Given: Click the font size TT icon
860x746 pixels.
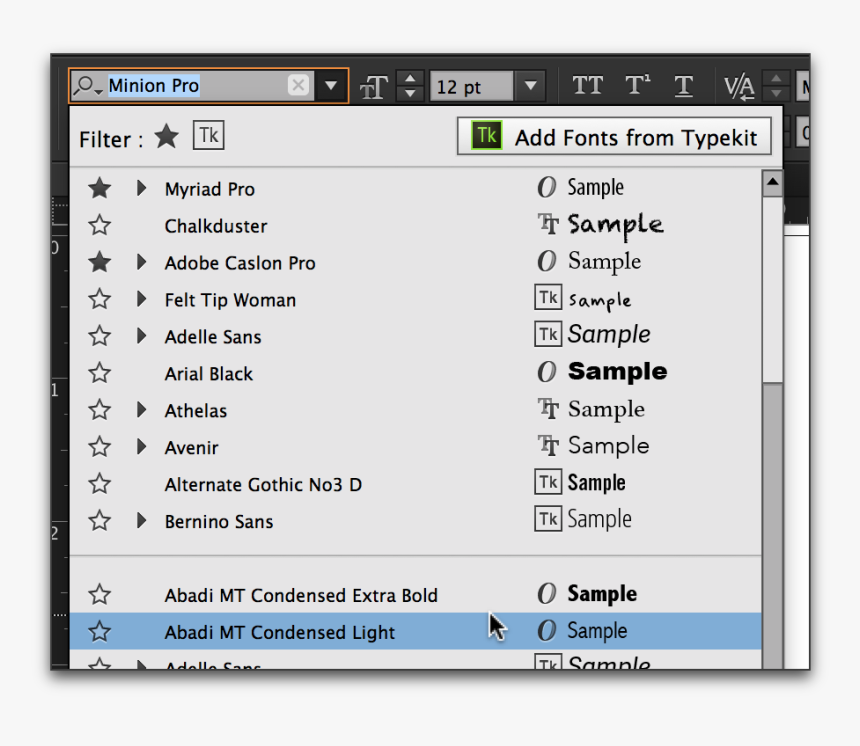Looking at the screenshot, I should pyautogui.click(x=374, y=87).
